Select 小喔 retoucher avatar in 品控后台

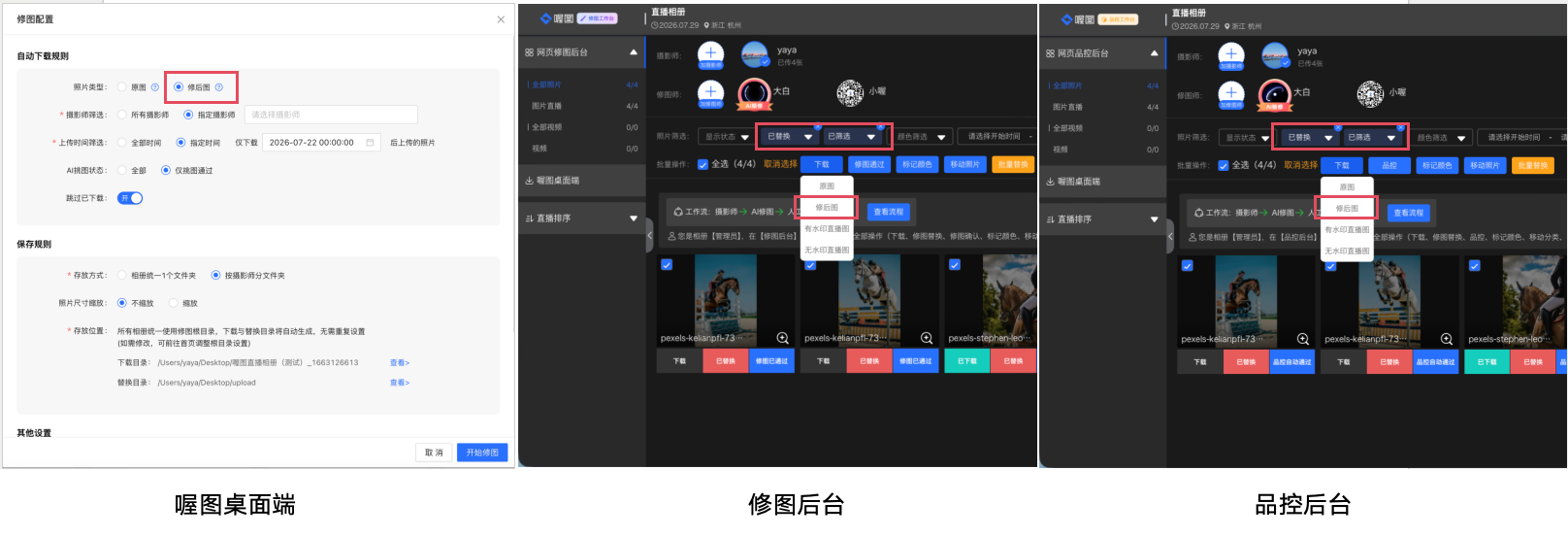pos(1370,94)
